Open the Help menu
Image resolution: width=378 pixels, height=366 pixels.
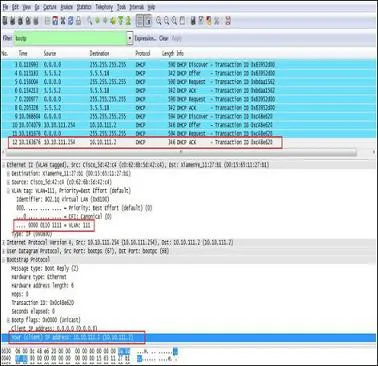click(x=151, y=7)
